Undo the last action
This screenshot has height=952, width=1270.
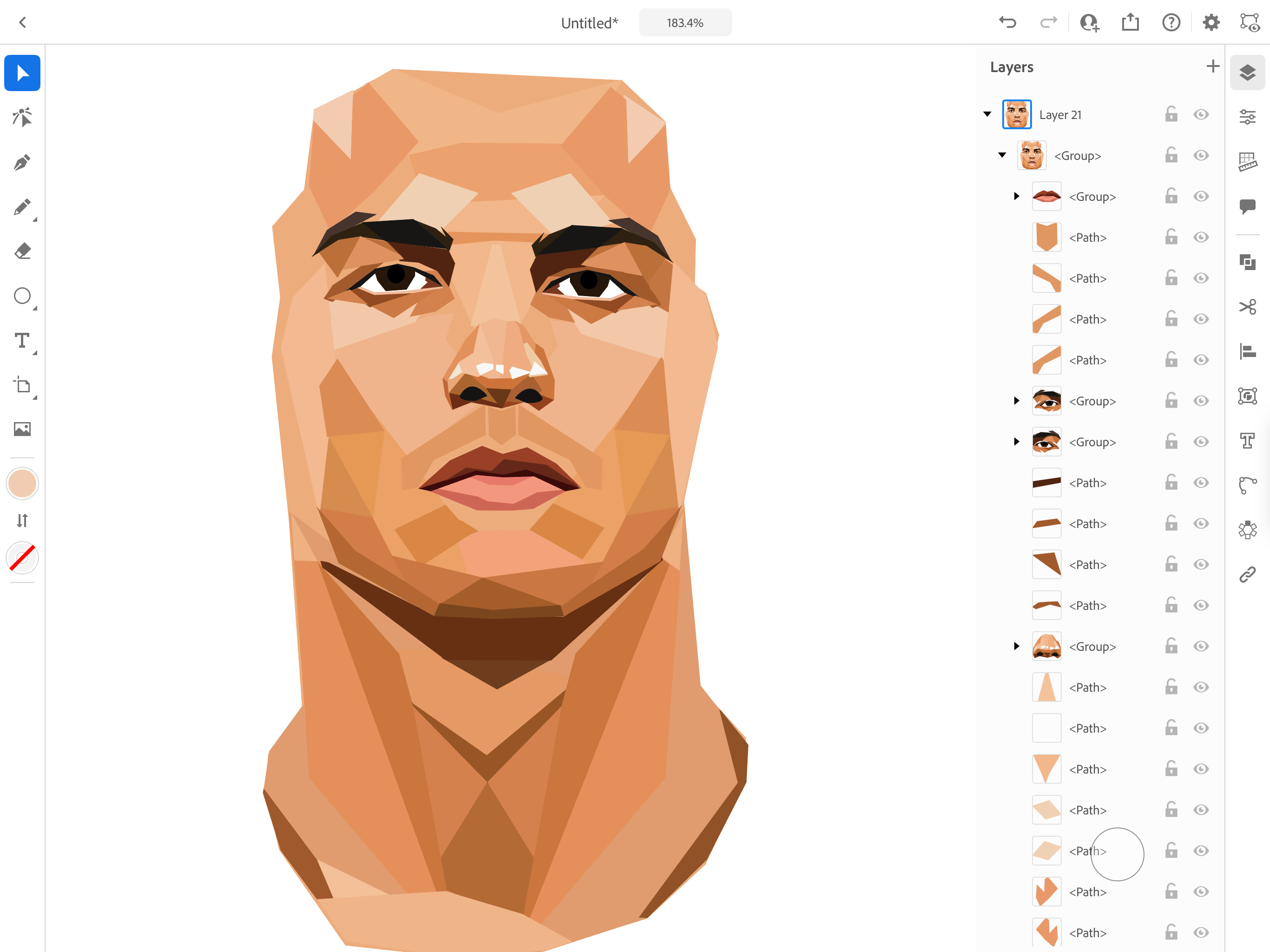tap(1008, 22)
